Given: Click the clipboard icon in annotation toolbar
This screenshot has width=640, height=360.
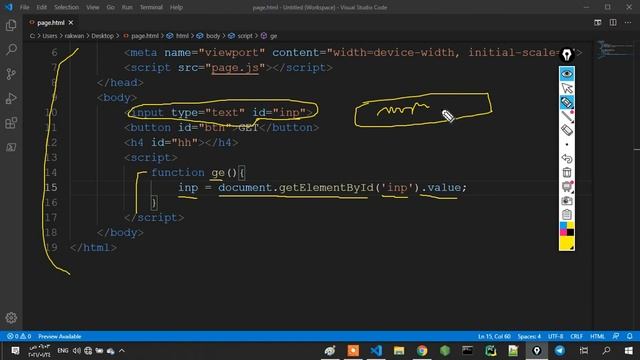Looking at the screenshot, I should pyautogui.click(x=567, y=215).
